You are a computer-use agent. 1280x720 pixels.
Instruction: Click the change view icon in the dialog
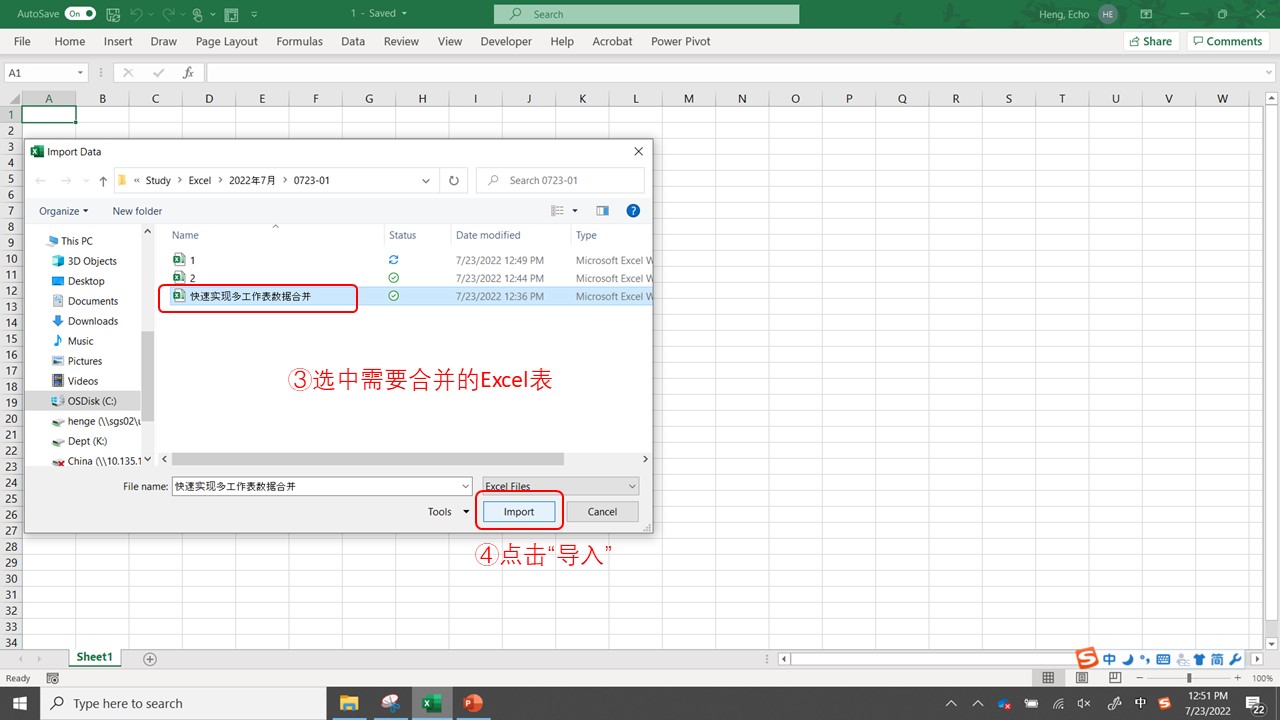pyautogui.click(x=558, y=211)
